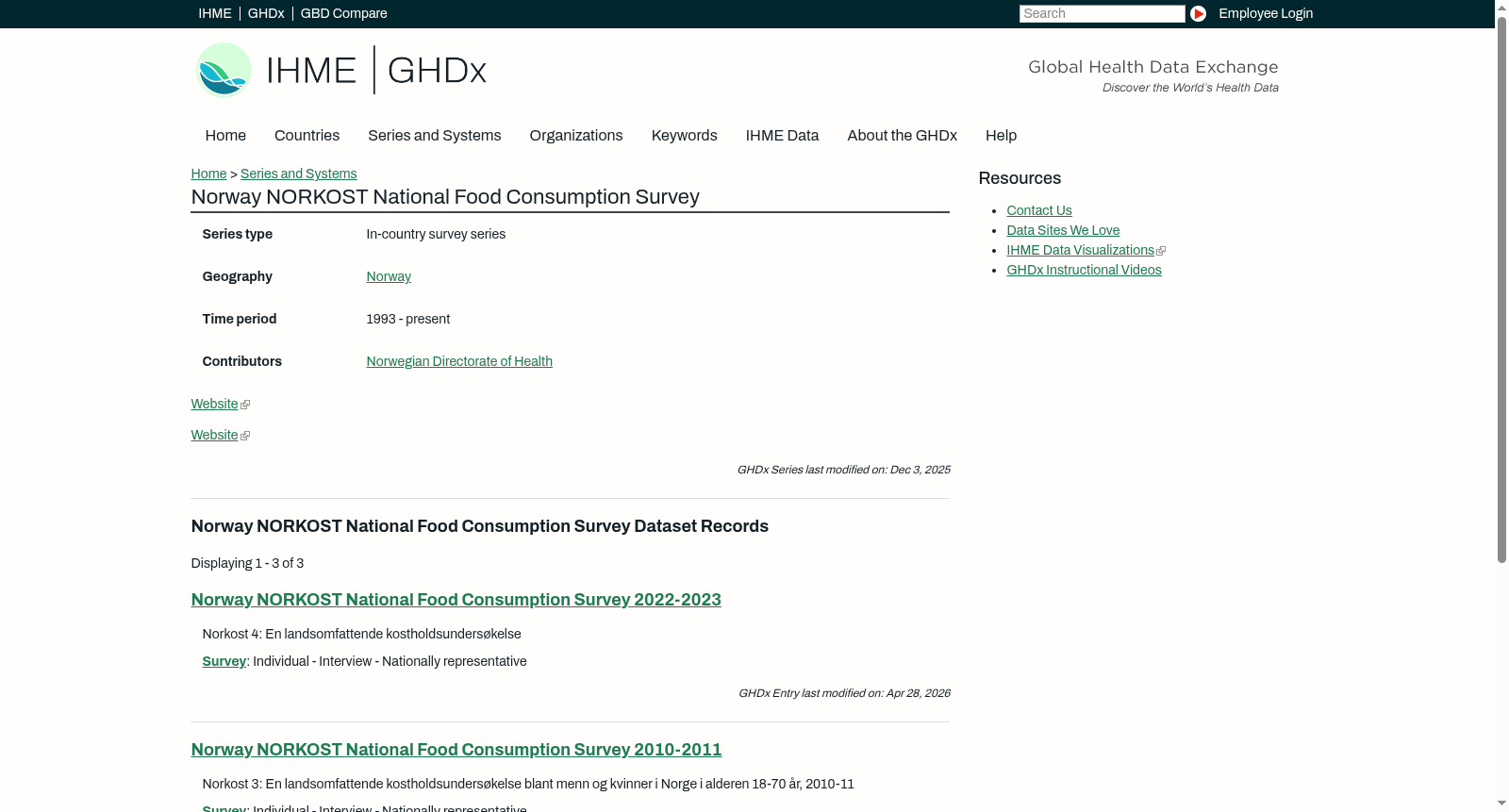Click the 'Displaying 1 - 3 of 3' count text
Image resolution: width=1509 pixels, height=812 pixels.
(247, 563)
